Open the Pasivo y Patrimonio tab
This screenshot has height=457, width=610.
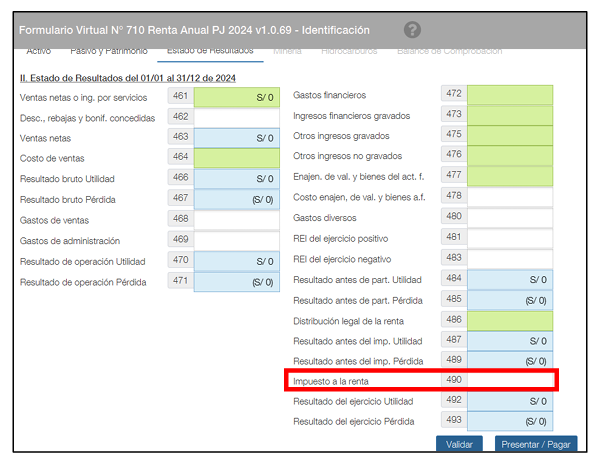[x=109, y=51]
